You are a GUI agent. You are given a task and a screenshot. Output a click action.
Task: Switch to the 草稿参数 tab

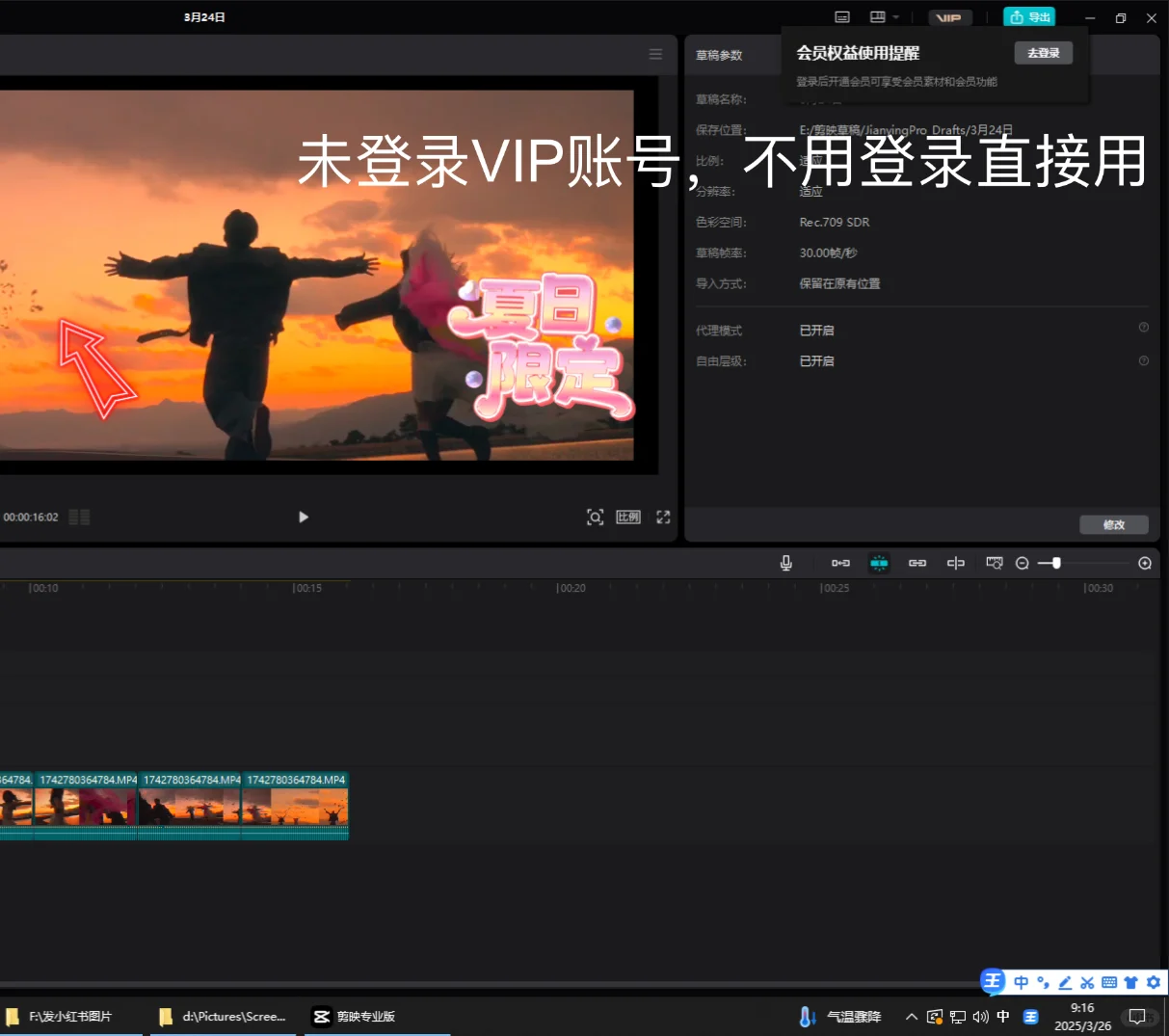click(x=720, y=55)
